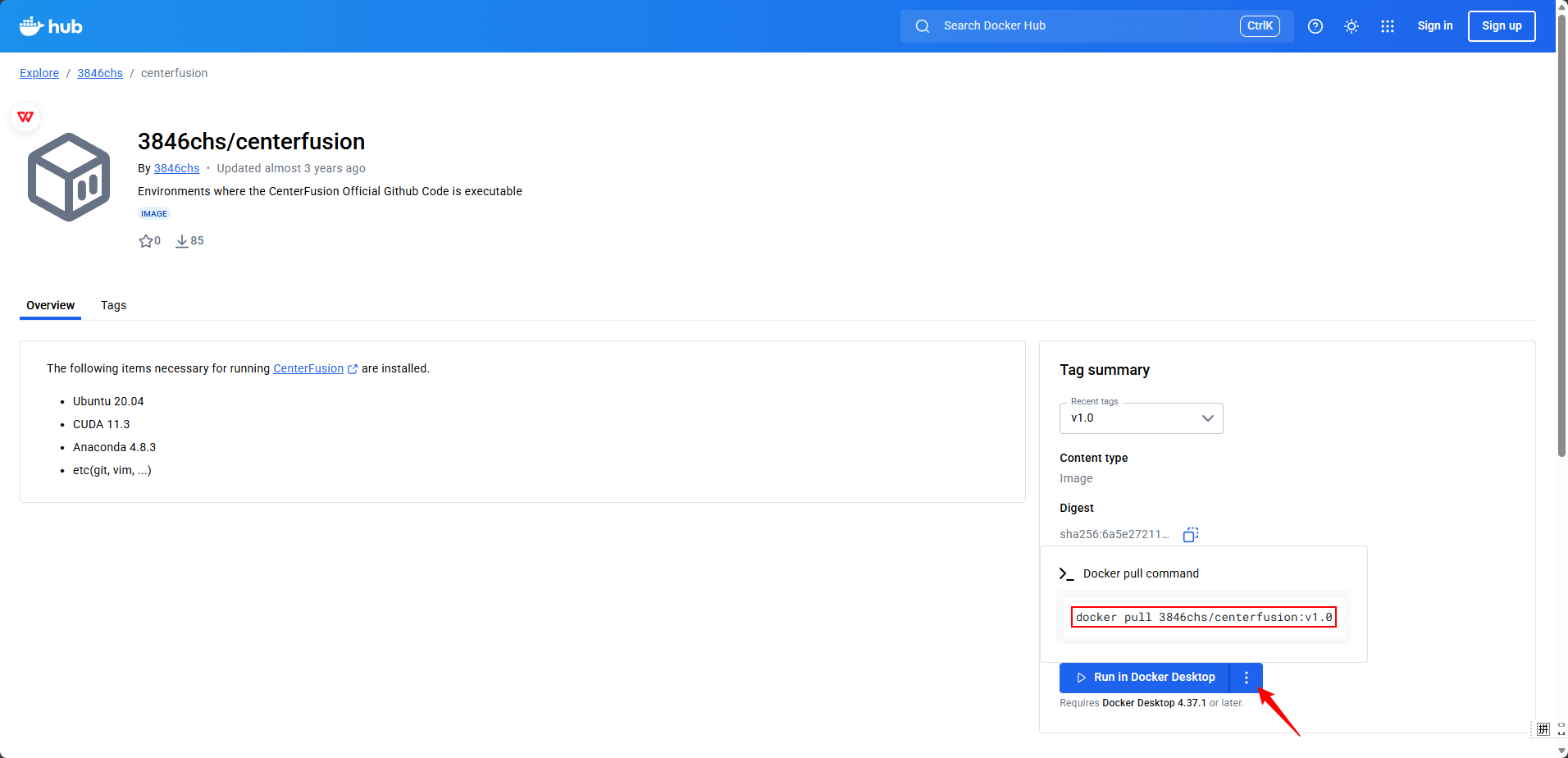Click the Sign up button
1568x758 pixels.
pos(1502,26)
